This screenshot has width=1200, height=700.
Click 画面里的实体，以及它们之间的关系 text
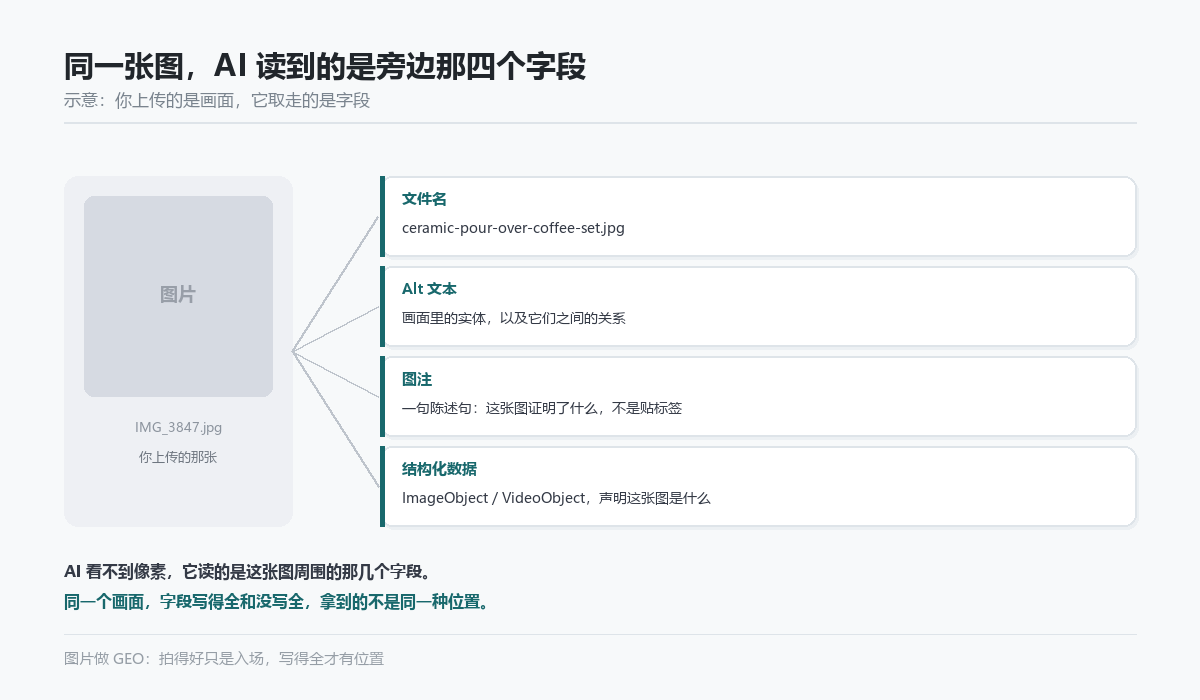(513, 318)
